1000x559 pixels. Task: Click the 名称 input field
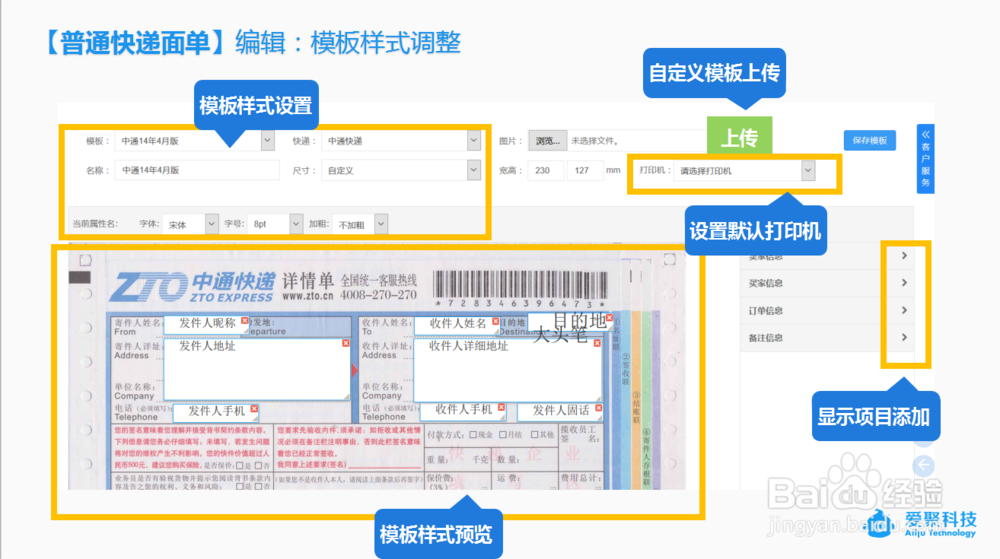click(197, 170)
